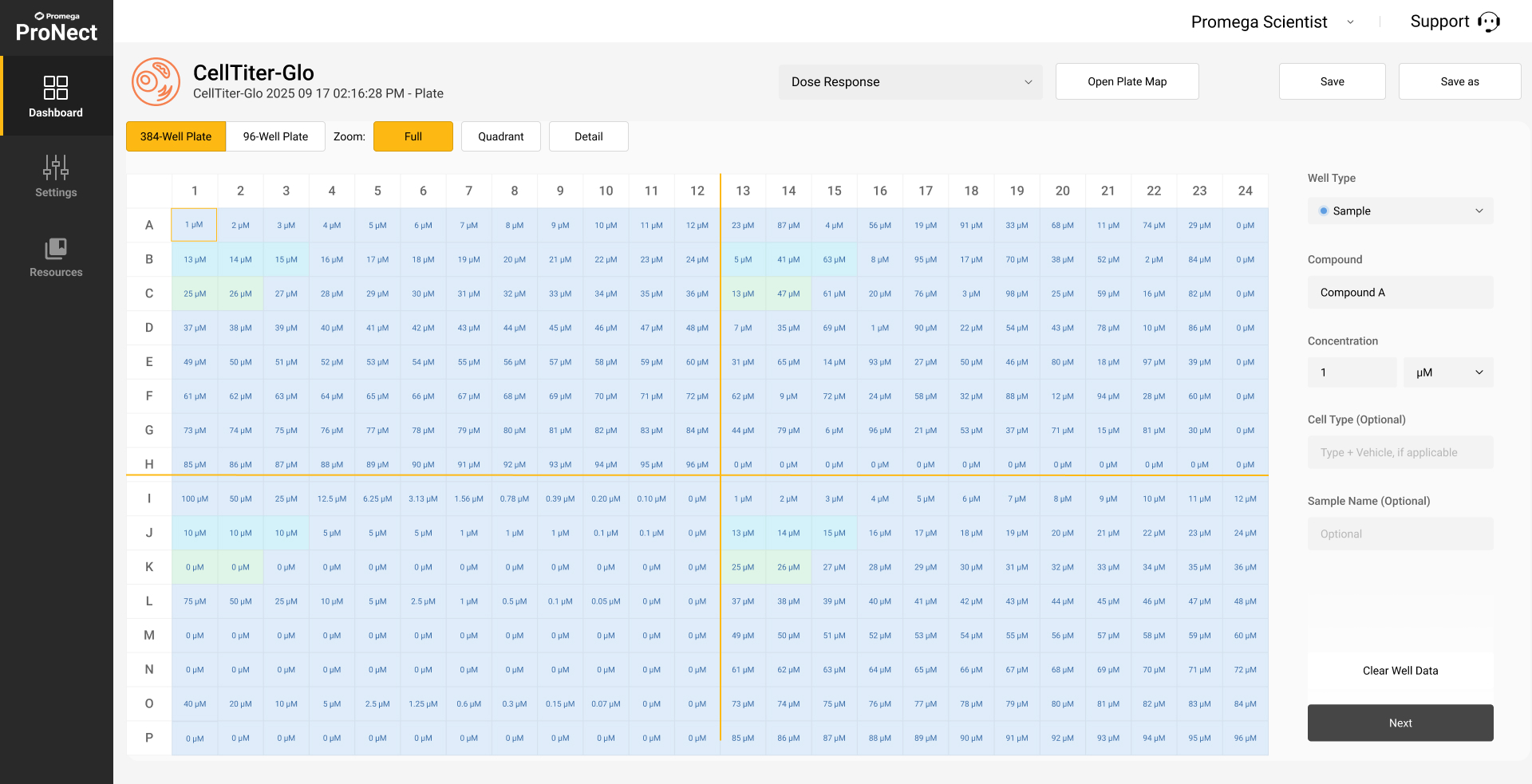Select well I9 with 0.39 µM
The height and width of the screenshot is (784, 1532).
(x=560, y=499)
